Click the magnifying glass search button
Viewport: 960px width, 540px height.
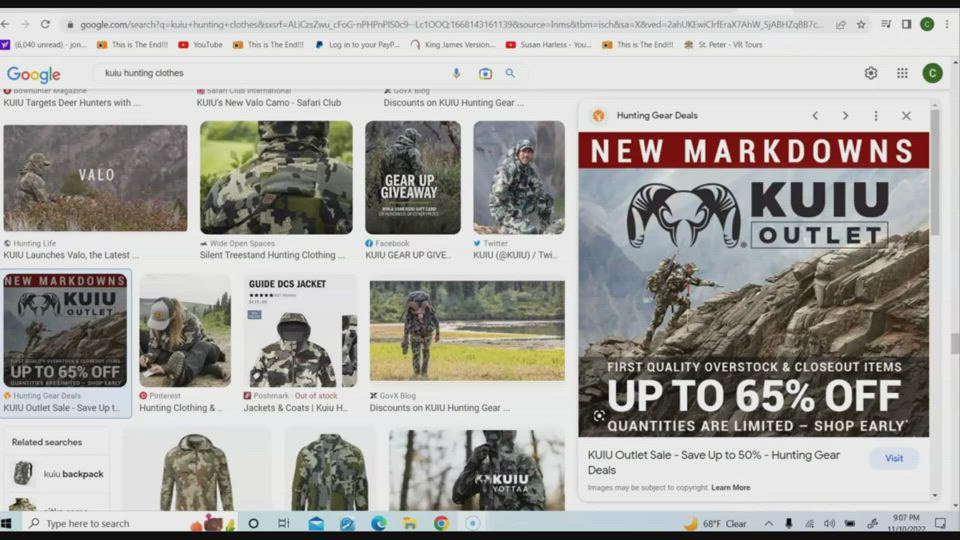[510, 73]
